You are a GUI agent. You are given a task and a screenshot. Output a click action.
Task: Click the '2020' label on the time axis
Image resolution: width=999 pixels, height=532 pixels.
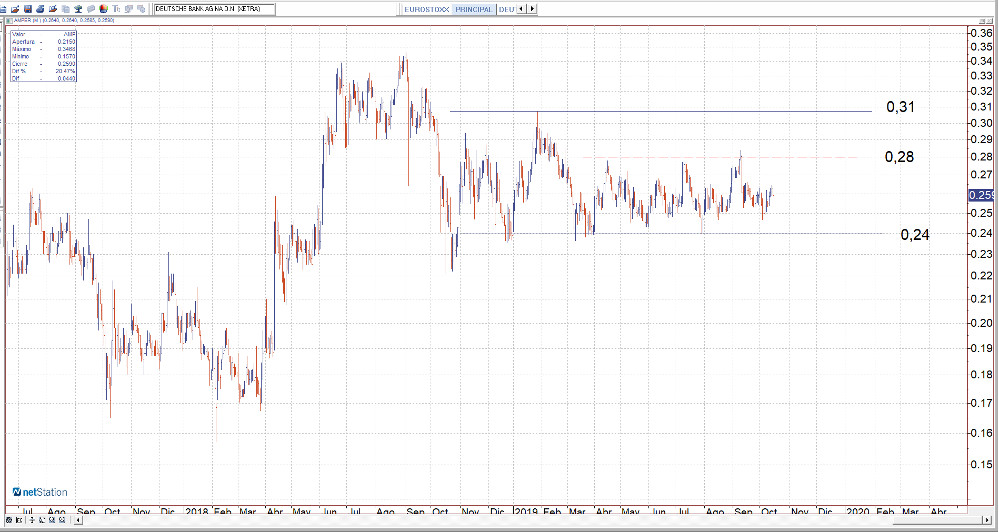857,512
